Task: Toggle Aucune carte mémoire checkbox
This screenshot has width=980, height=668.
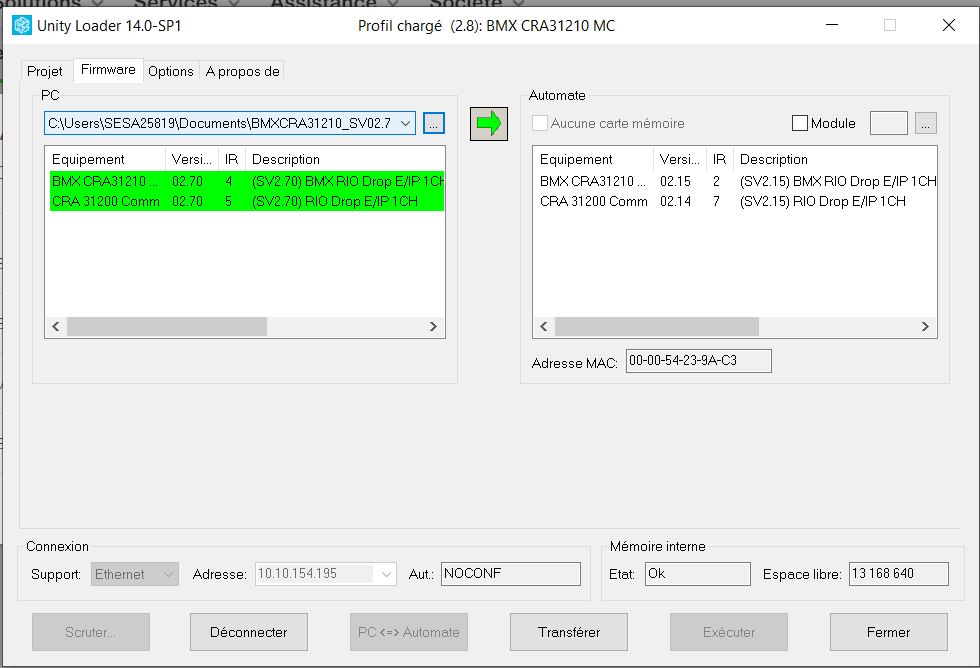Action: click(539, 123)
